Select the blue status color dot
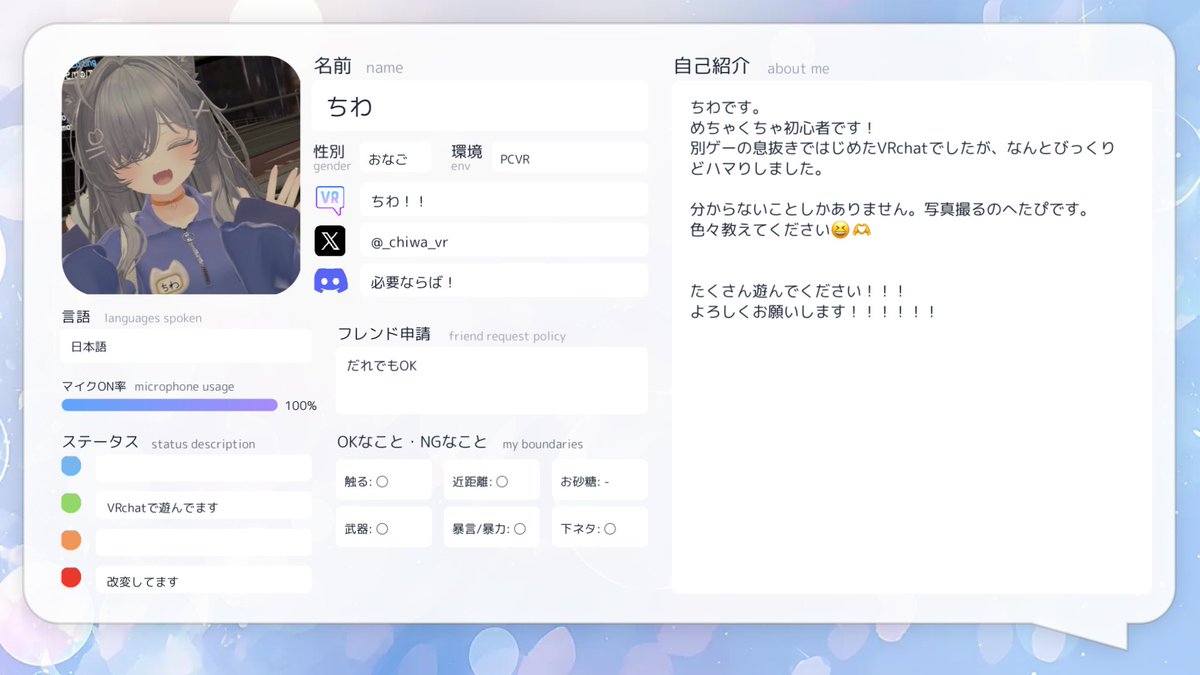This screenshot has width=1200, height=675. [x=71, y=466]
